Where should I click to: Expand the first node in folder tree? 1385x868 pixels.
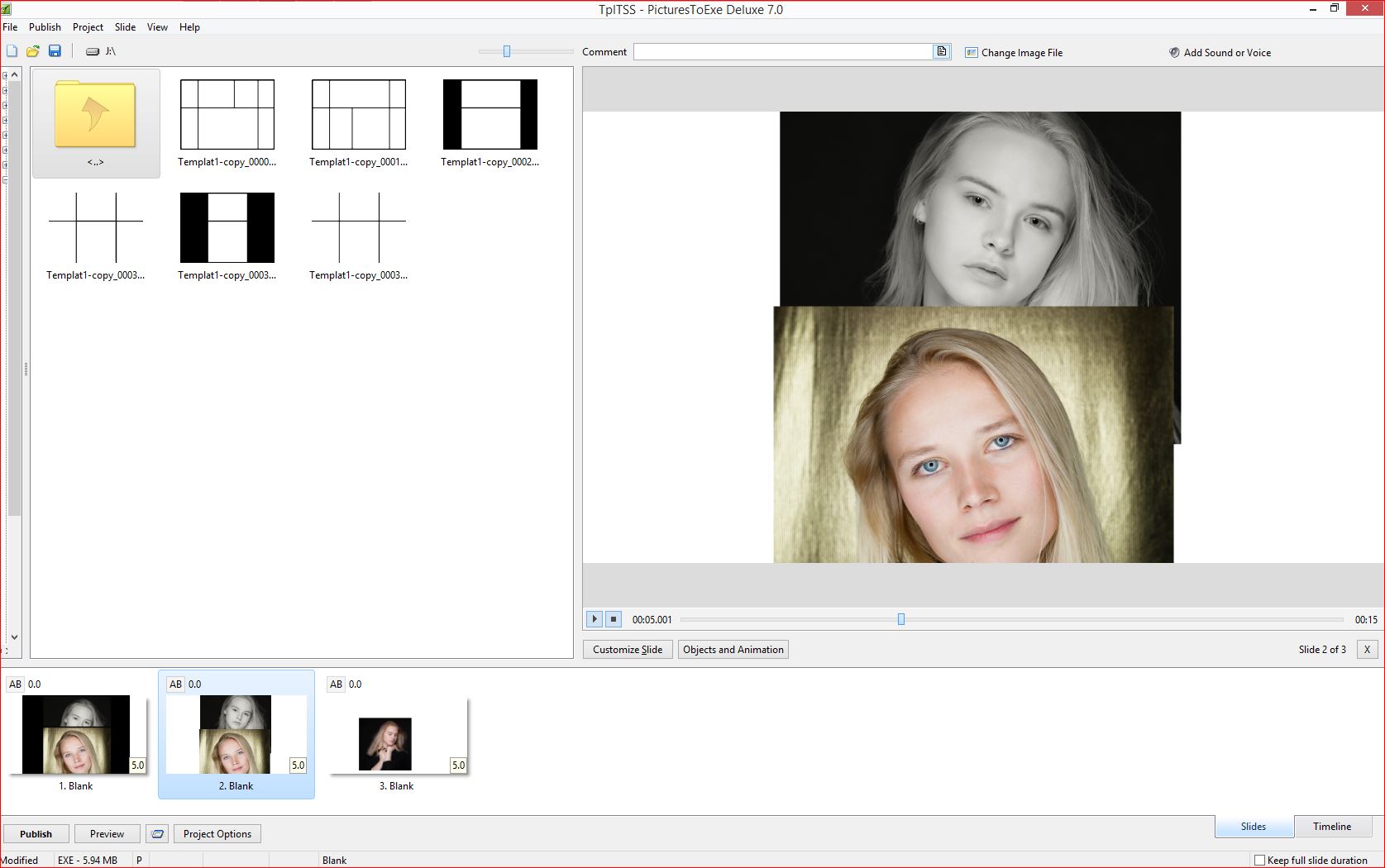point(5,76)
